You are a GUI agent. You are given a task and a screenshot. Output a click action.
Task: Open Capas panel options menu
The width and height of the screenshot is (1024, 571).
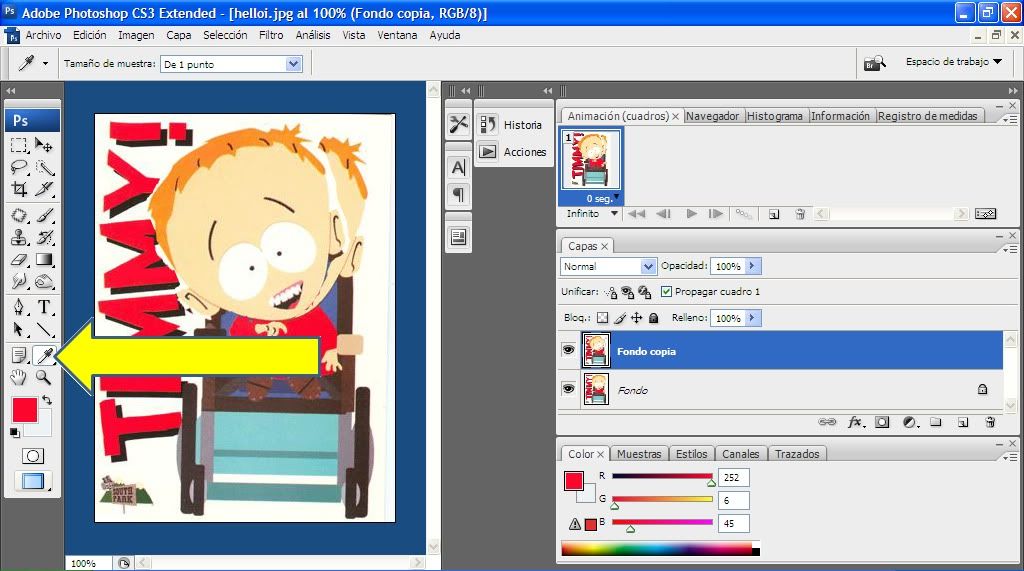coord(1010,250)
